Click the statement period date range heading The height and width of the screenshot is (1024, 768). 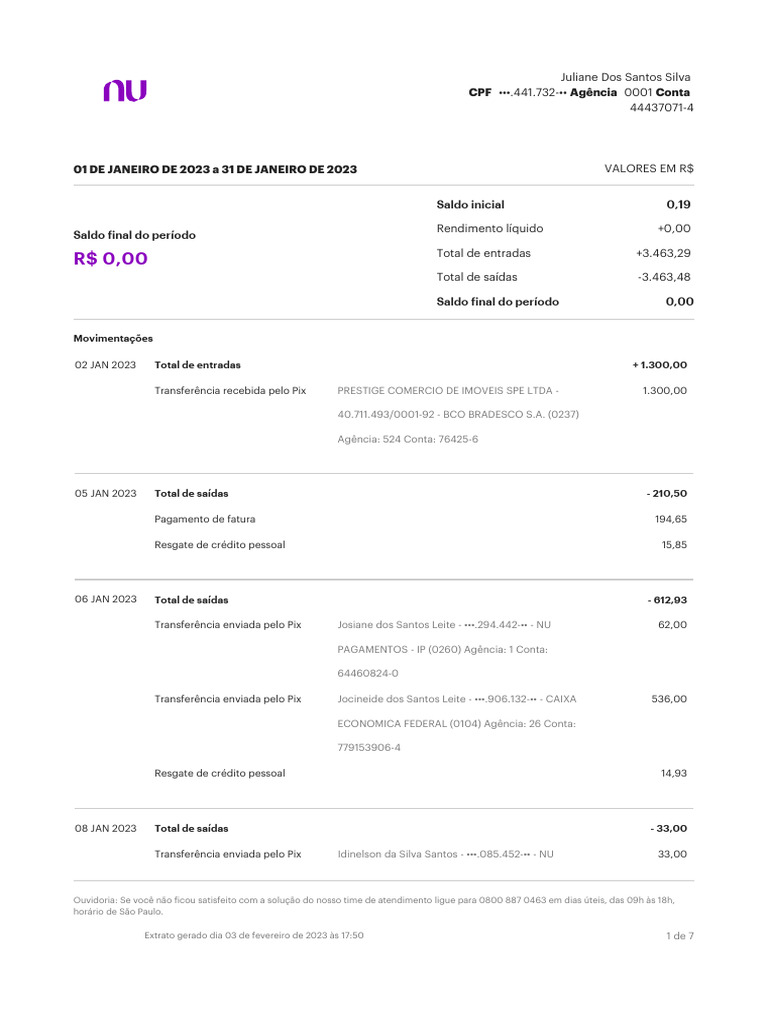(x=215, y=170)
